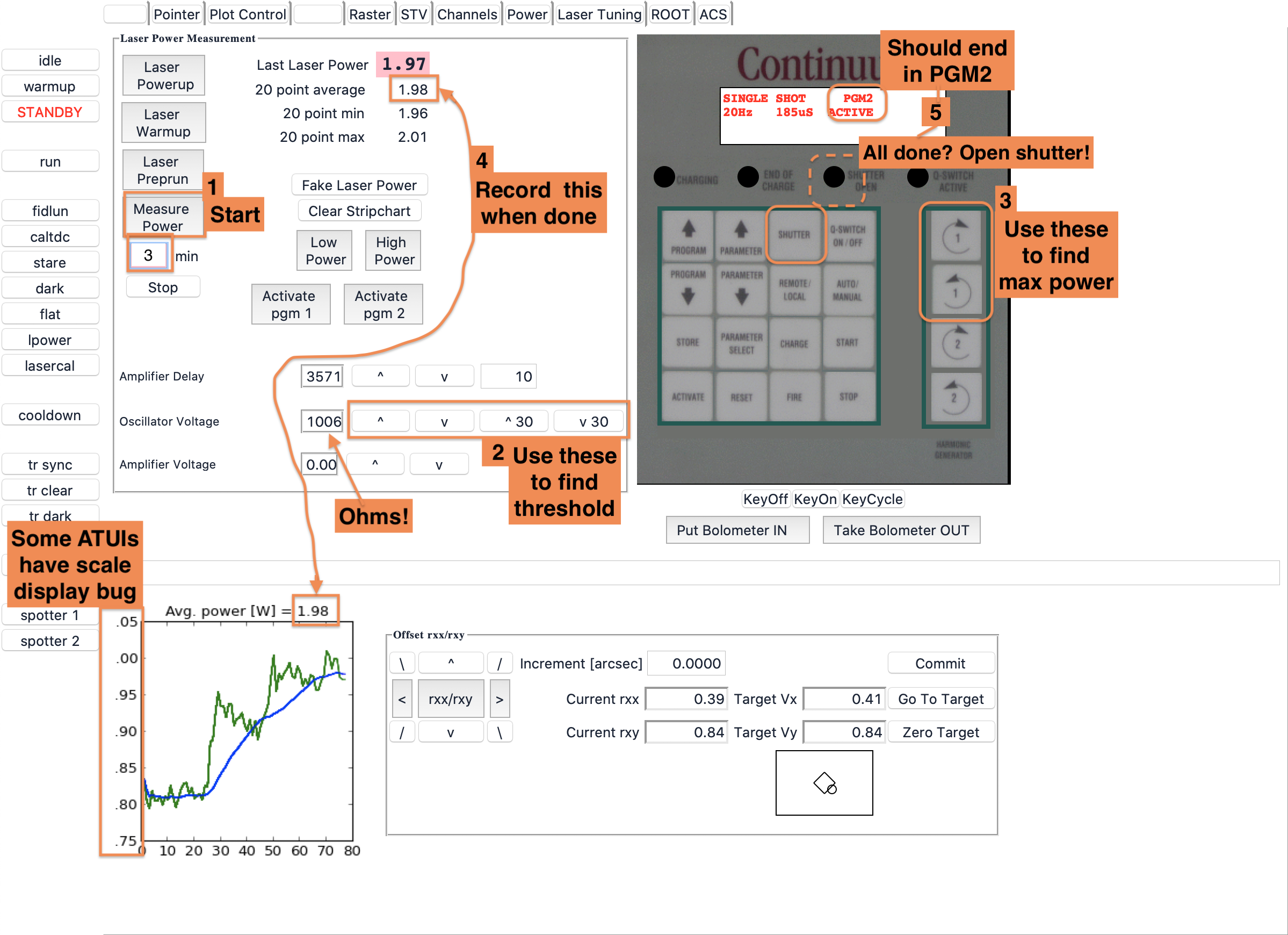Switch to the Laser Tuning tab

pos(599,14)
